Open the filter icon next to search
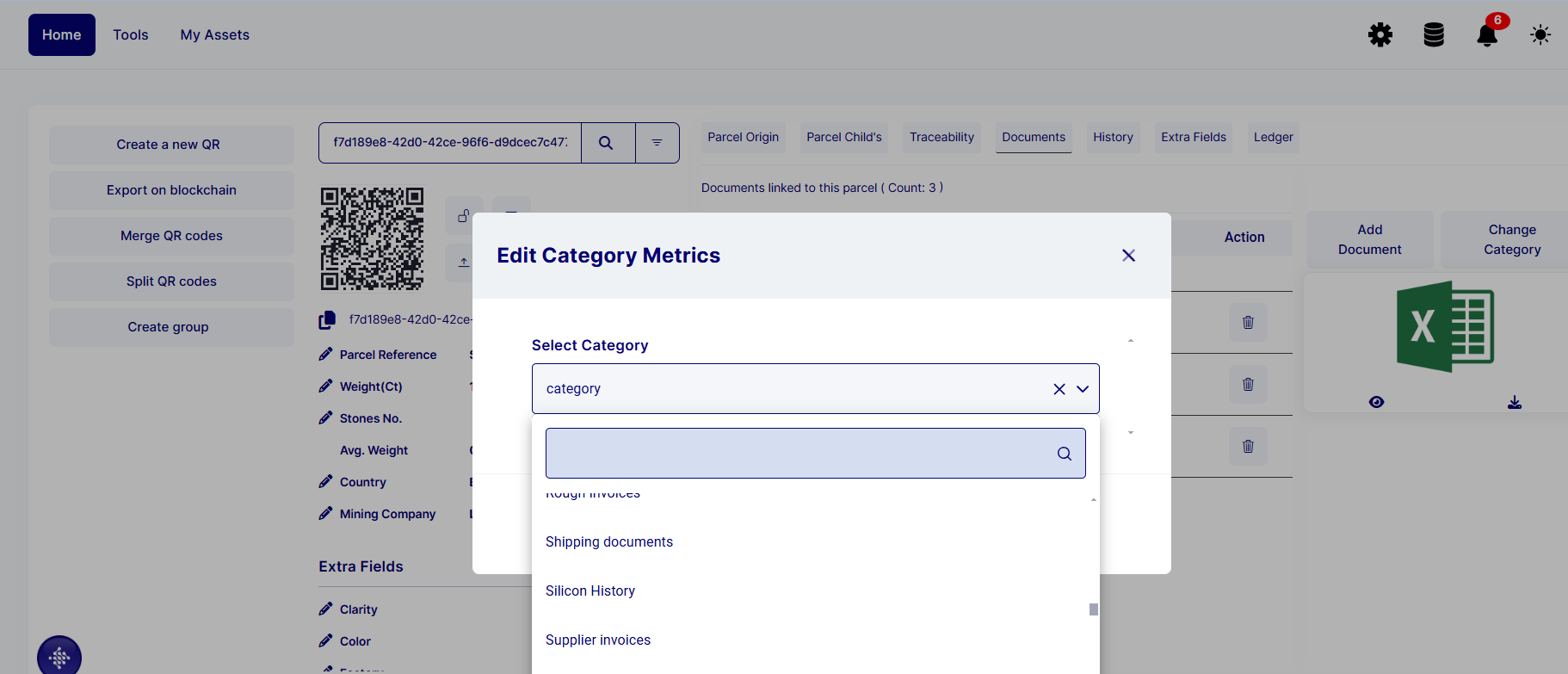Screen dimensions: 1568x674 (657, 143)
